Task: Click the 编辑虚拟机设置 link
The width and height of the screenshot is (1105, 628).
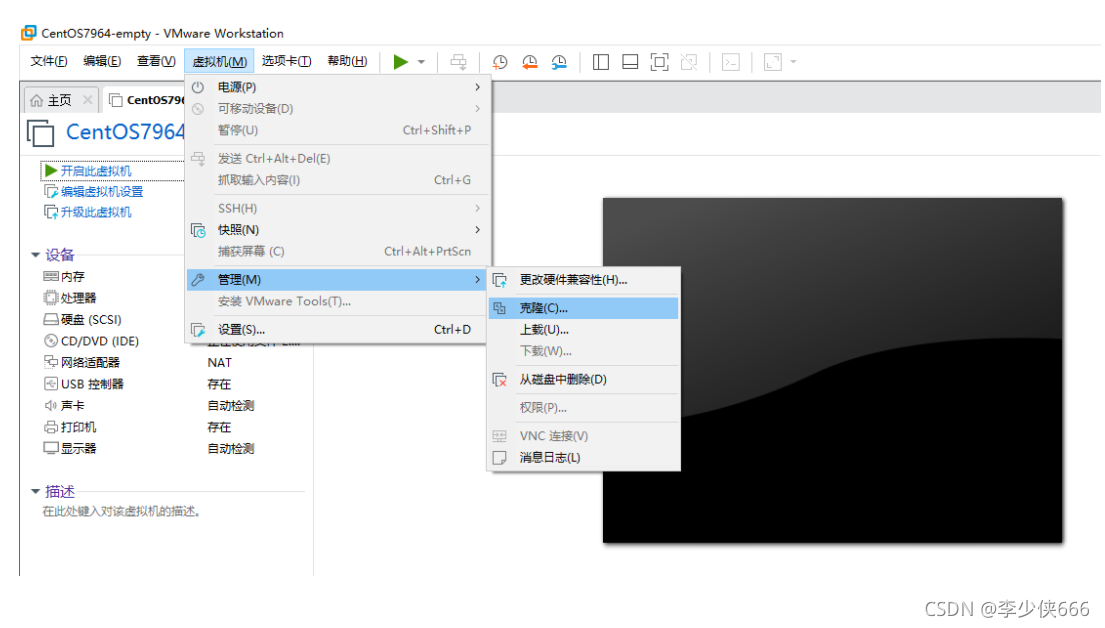Action: tap(101, 192)
